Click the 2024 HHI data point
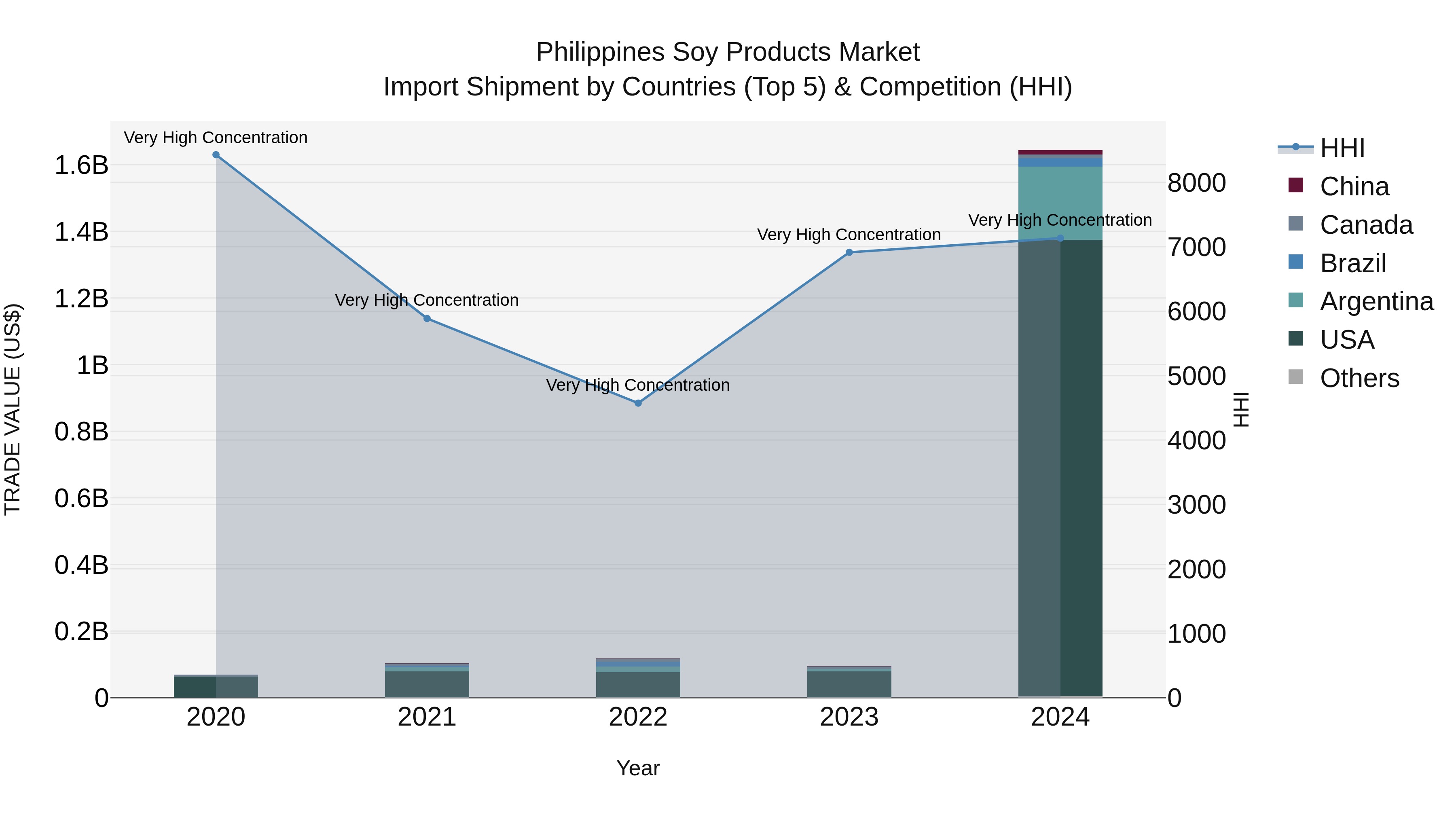 [x=1060, y=239]
